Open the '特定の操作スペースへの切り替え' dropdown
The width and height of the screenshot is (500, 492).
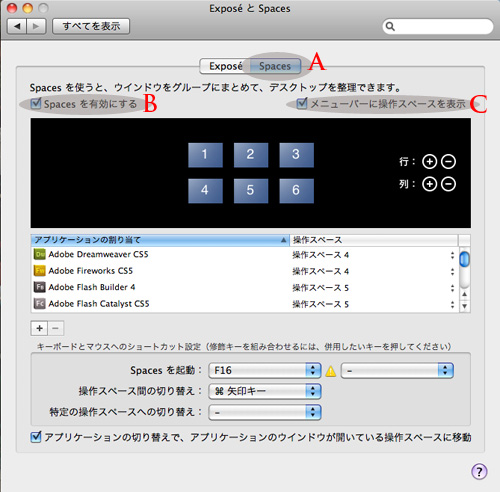(265, 412)
